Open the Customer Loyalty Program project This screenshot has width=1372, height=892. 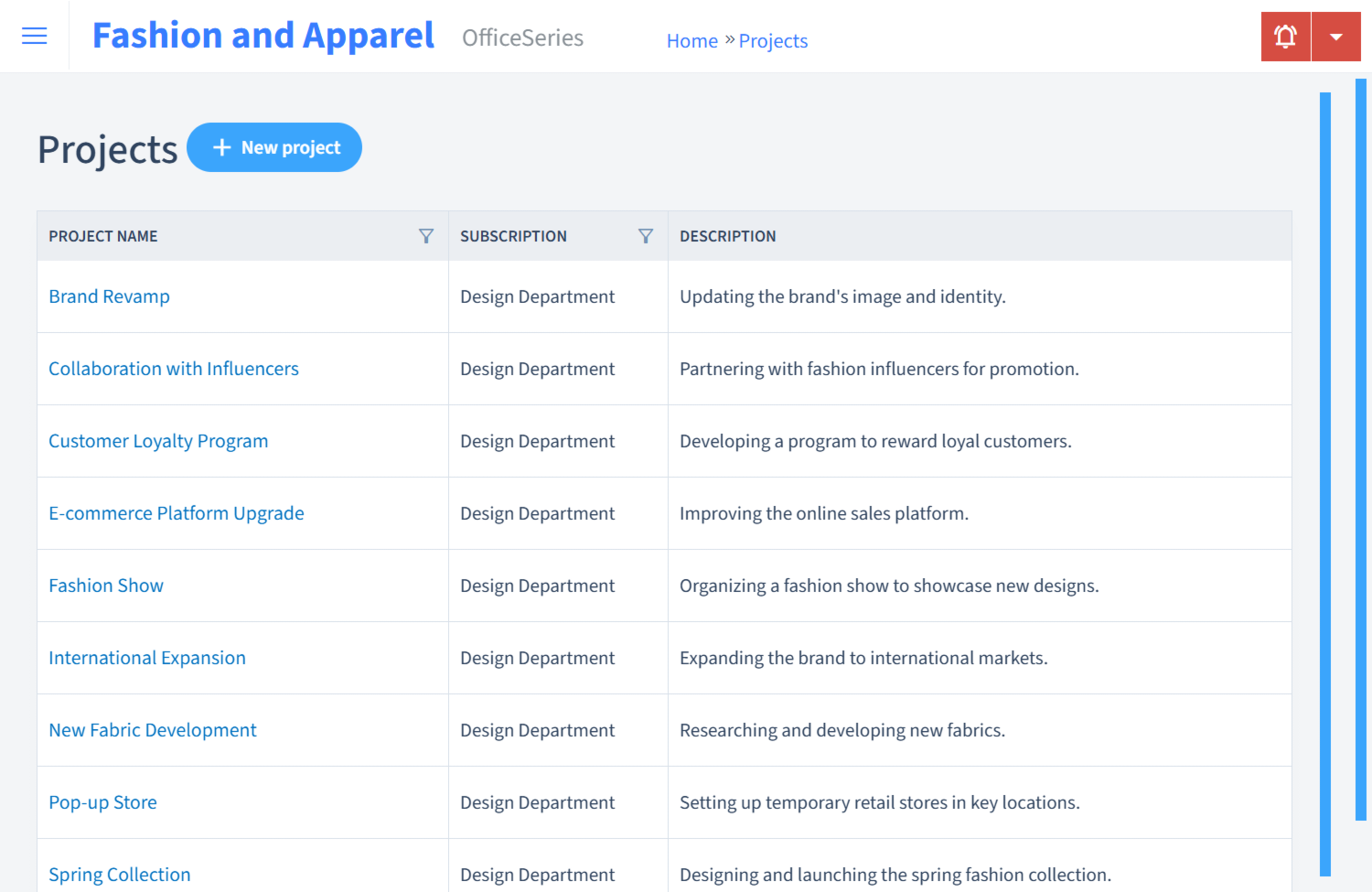coord(158,441)
